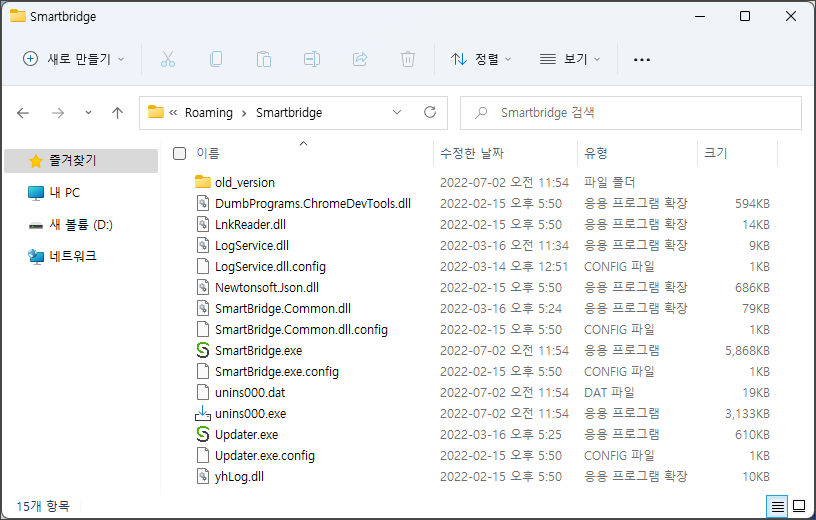Expand chevron after Roaming in path

point(244,113)
